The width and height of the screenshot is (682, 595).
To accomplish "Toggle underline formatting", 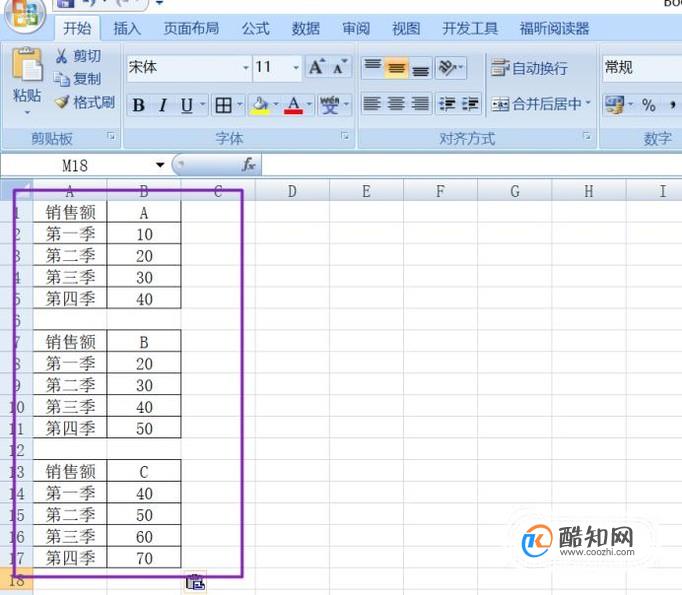I will tap(187, 105).
